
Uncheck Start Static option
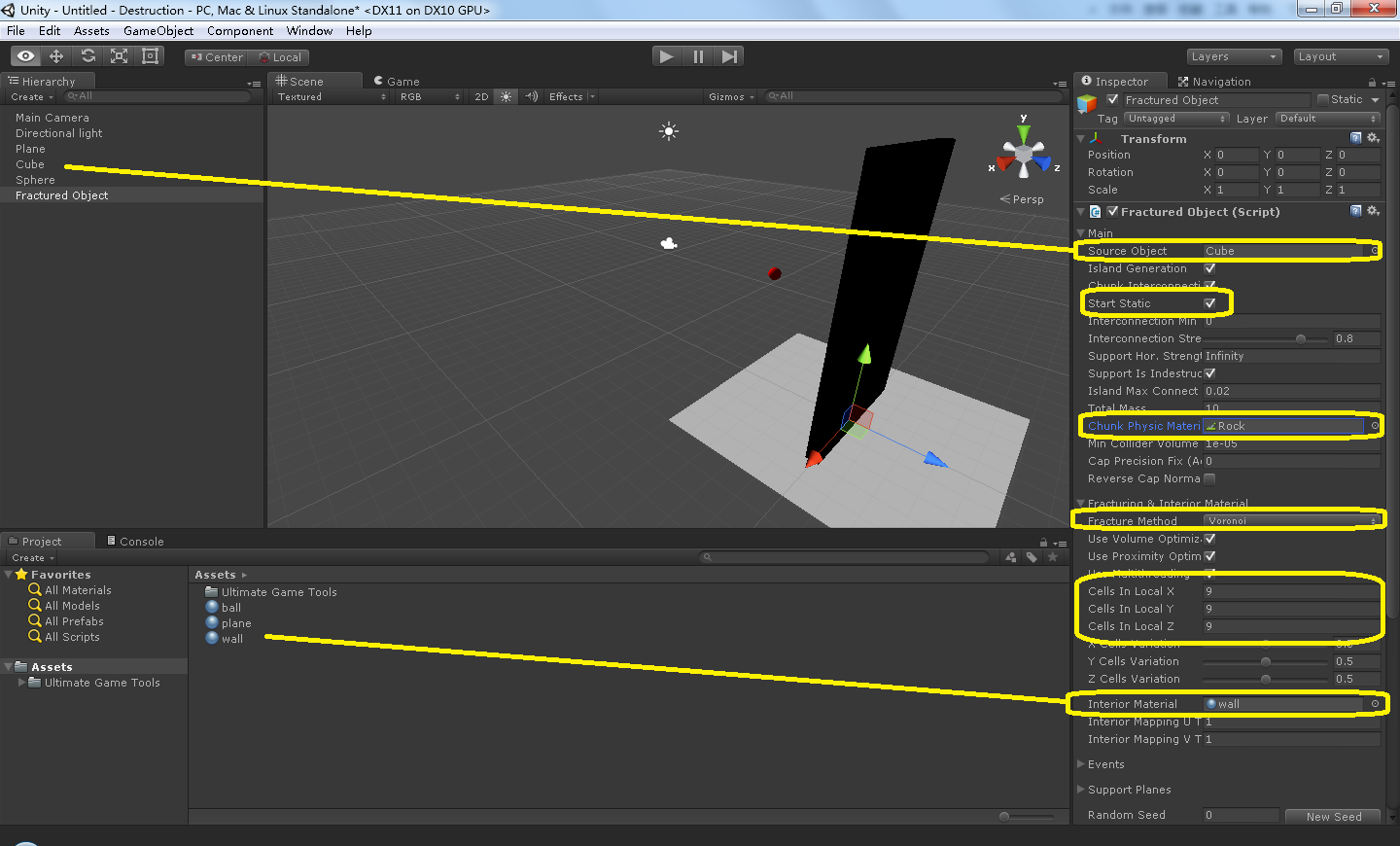[1209, 303]
